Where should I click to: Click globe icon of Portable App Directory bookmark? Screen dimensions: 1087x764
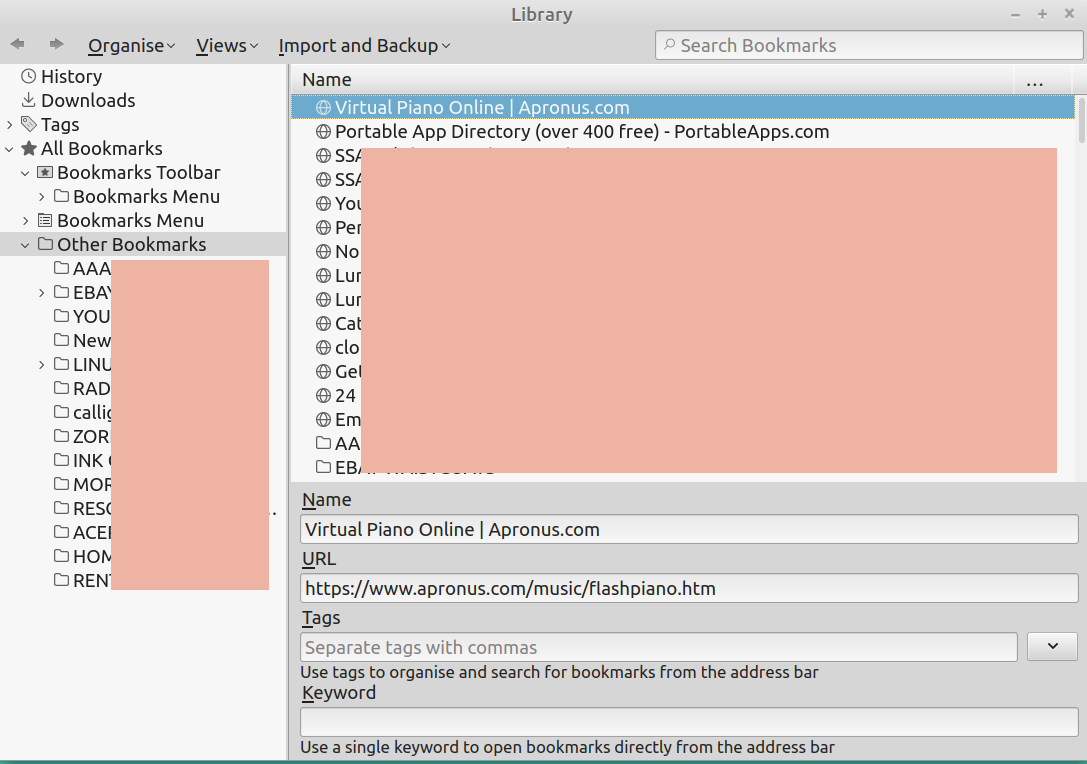[323, 132]
